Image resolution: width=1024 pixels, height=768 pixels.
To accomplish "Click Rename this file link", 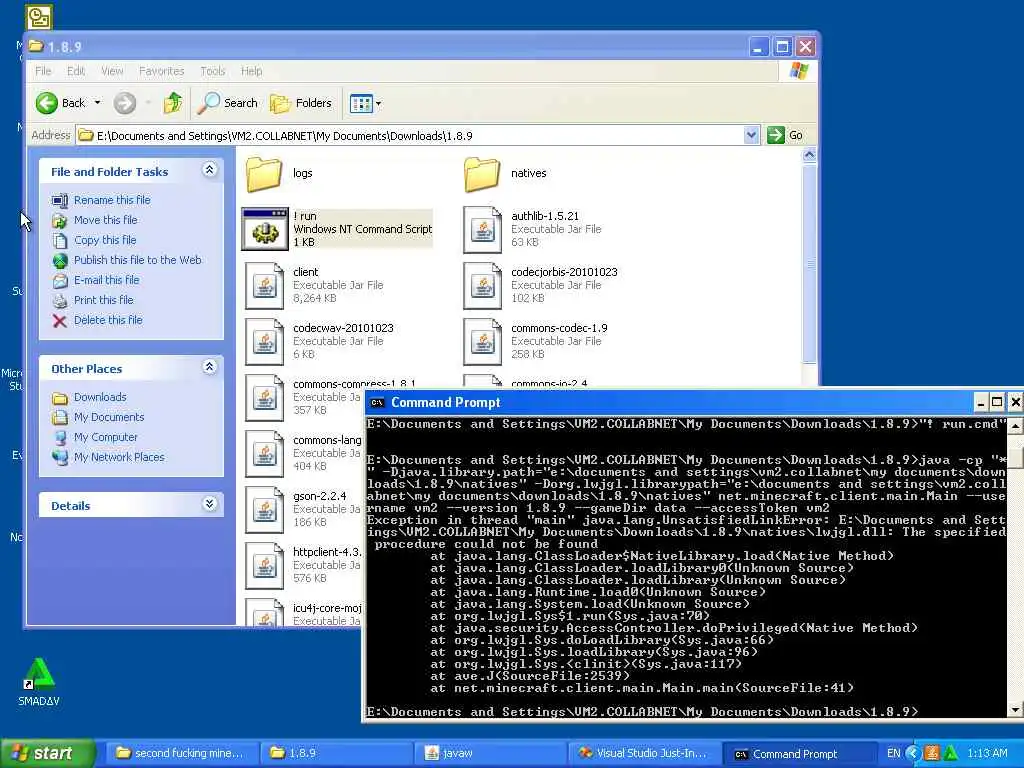I will click(112, 200).
